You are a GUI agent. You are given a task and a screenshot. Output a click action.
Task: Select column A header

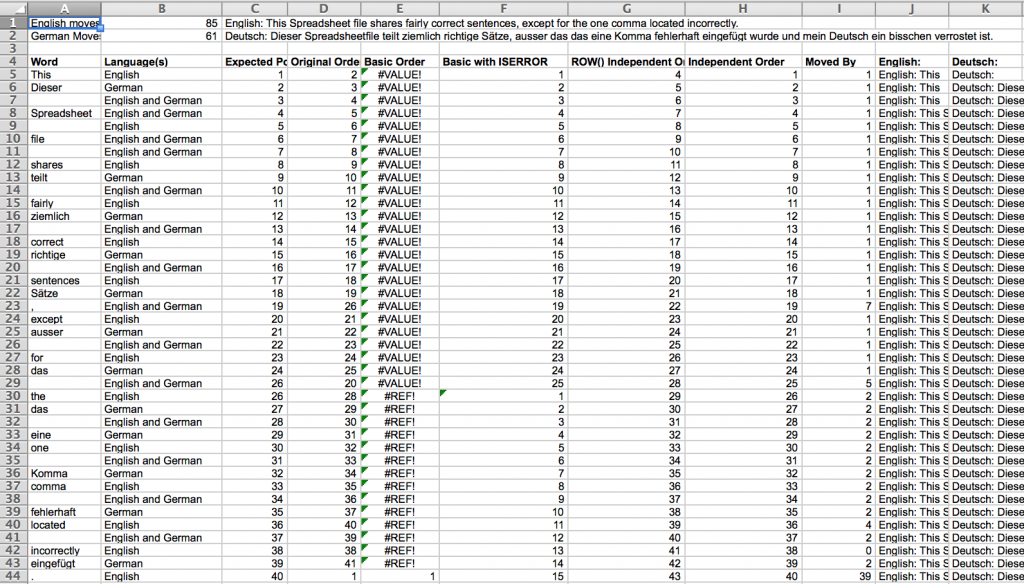[x=65, y=8]
